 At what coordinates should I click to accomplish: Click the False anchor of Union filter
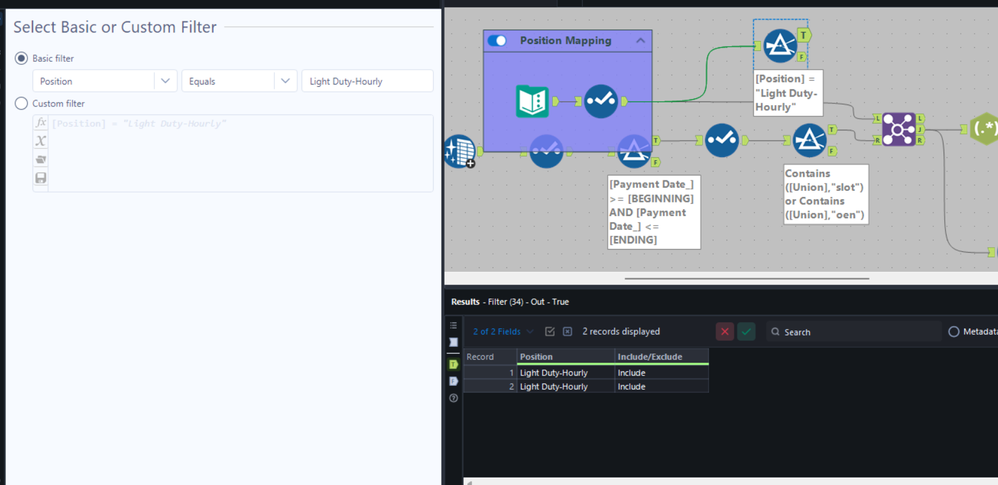pos(832,151)
